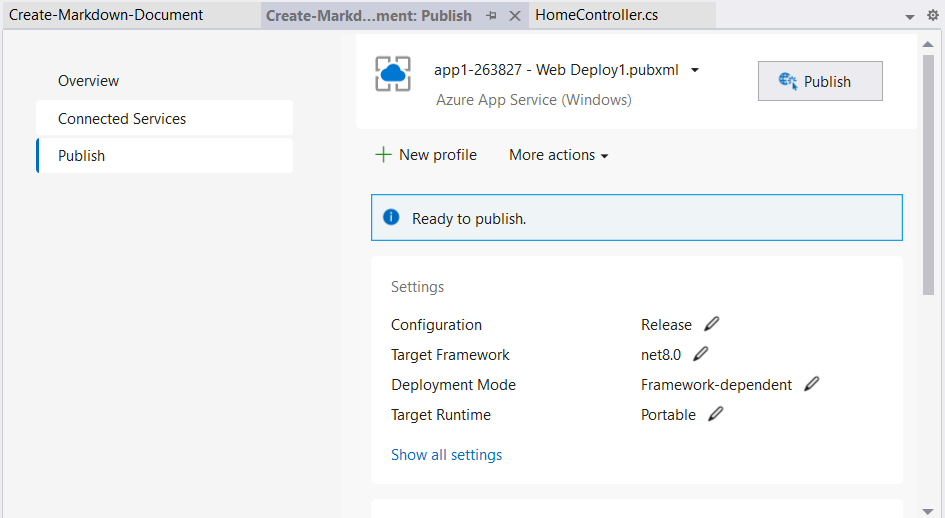Open the tab window settings gear
Image resolution: width=945 pixels, height=518 pixels.
(933, 16)
